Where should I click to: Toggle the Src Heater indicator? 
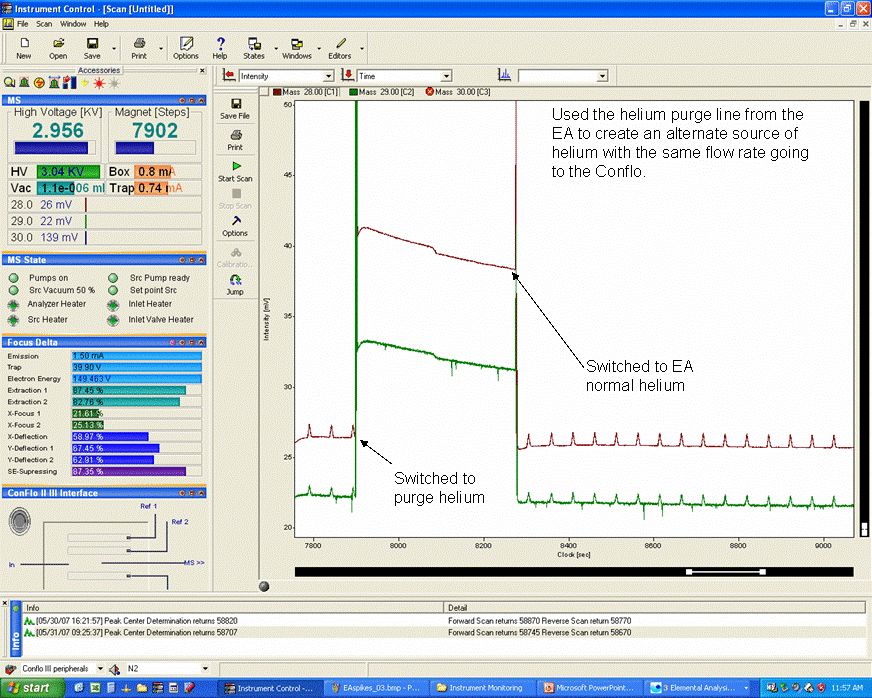(13, 320)
